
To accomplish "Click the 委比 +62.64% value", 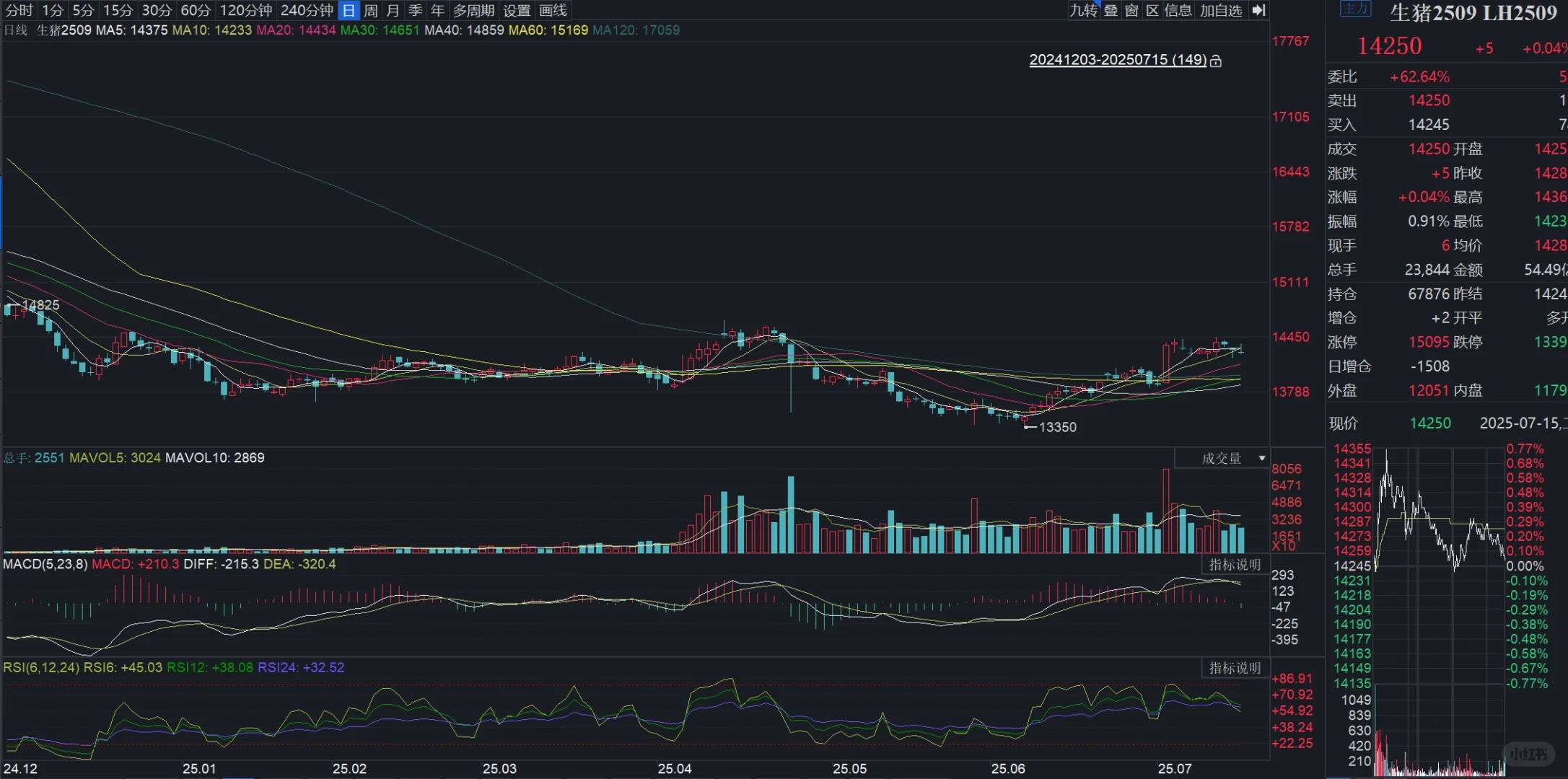I will tap(1419, 77).
